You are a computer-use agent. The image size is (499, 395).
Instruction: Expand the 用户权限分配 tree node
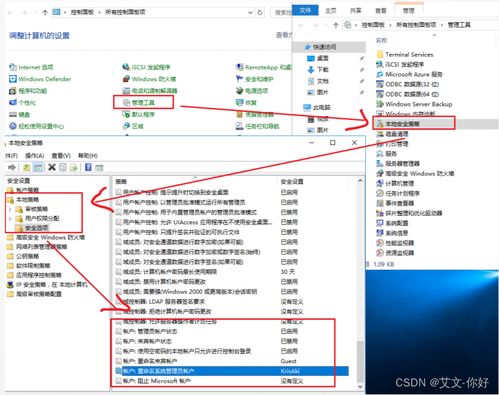(10, 218)
